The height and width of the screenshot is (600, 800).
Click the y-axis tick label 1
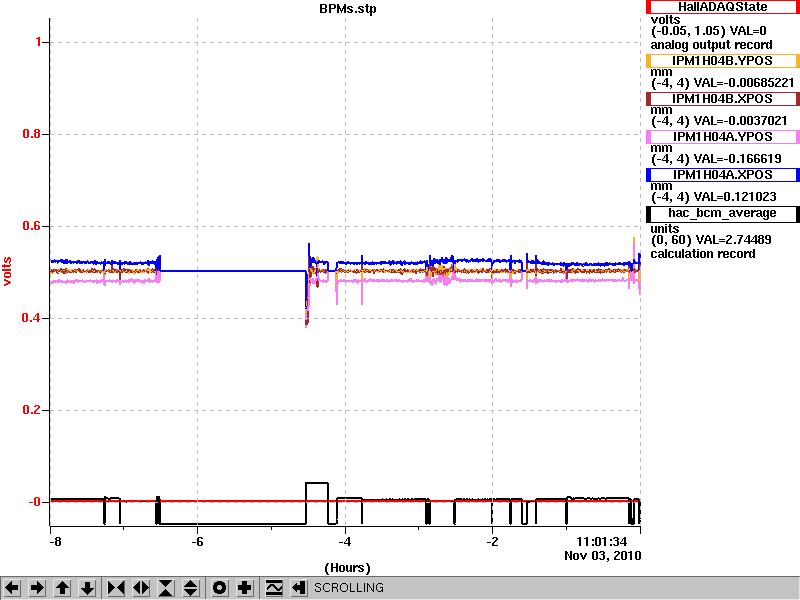click(39, 42)
